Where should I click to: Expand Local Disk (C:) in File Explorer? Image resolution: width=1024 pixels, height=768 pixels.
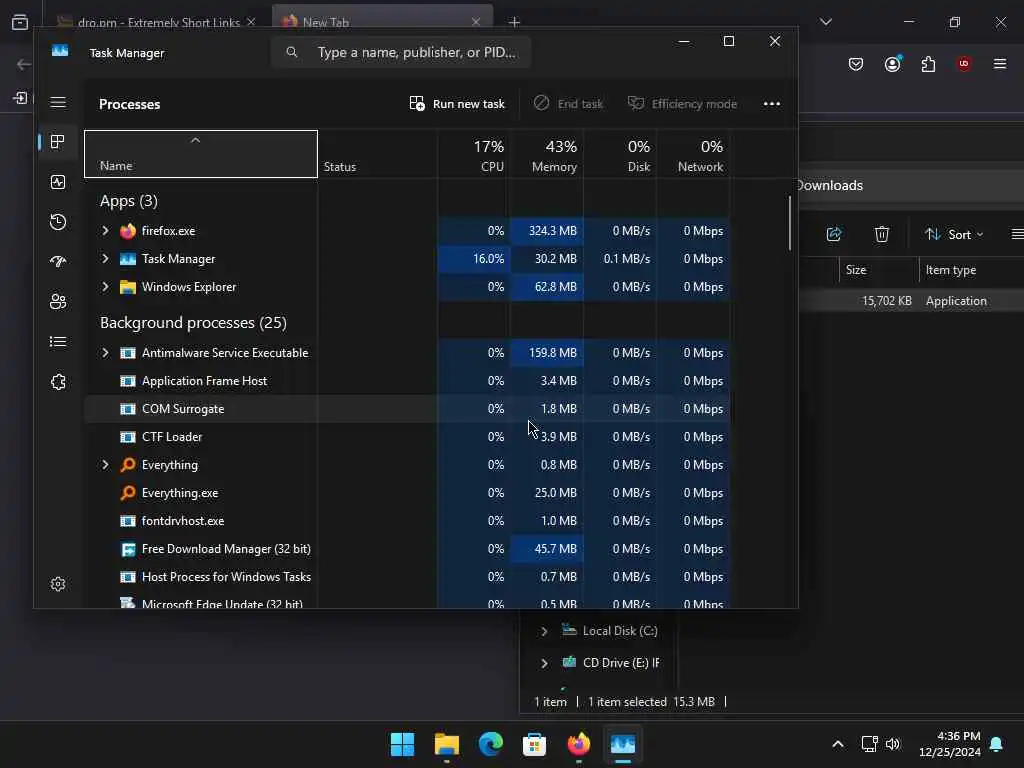pyautogui.click(x=544, y=631)
